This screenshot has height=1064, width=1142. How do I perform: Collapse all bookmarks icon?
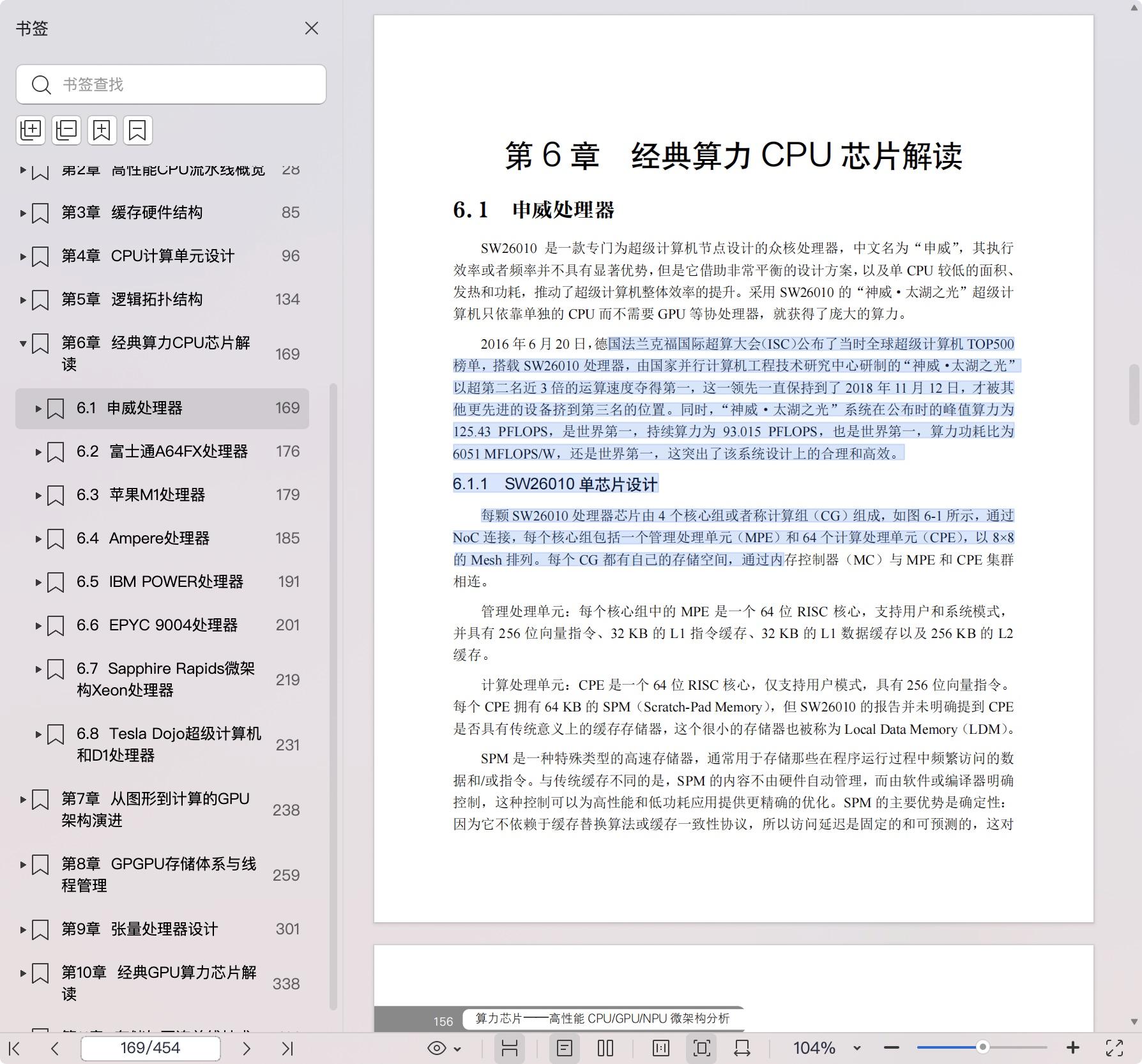pyautogui.click(x=66, y=130)
